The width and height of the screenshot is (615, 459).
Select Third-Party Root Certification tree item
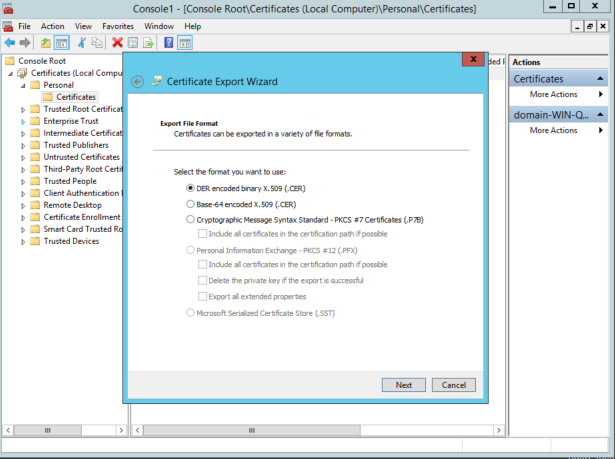(83, 169)
